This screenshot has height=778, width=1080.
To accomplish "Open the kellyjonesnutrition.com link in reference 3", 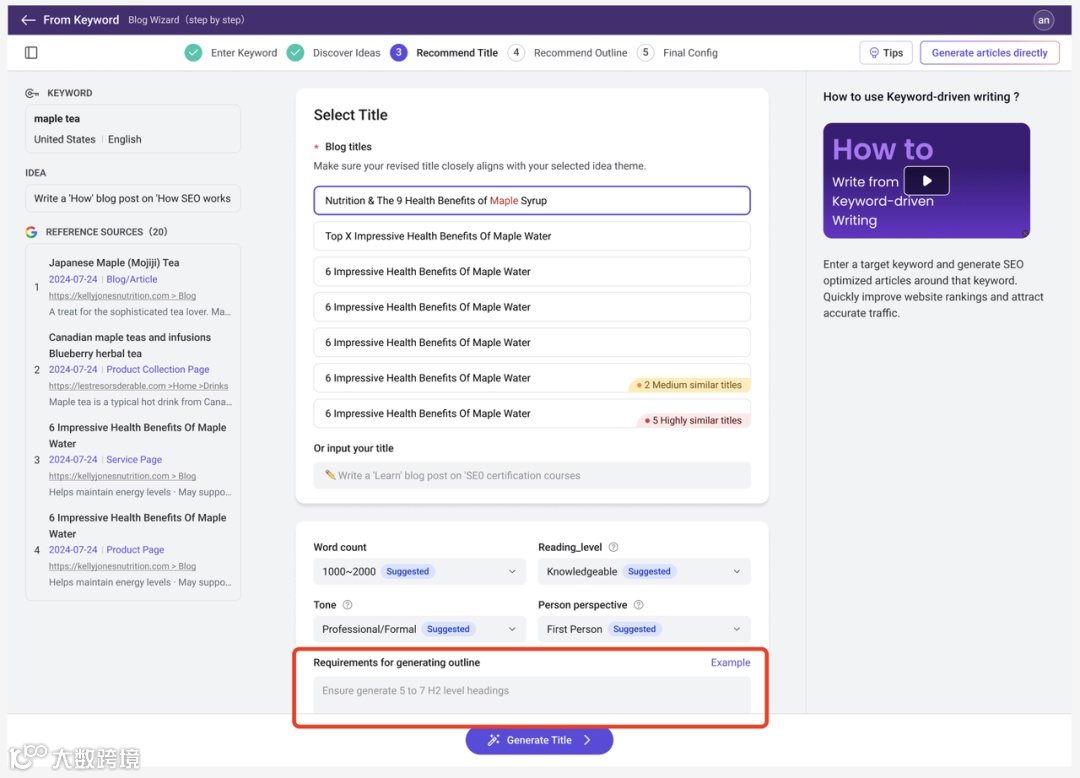I will 122,476.
